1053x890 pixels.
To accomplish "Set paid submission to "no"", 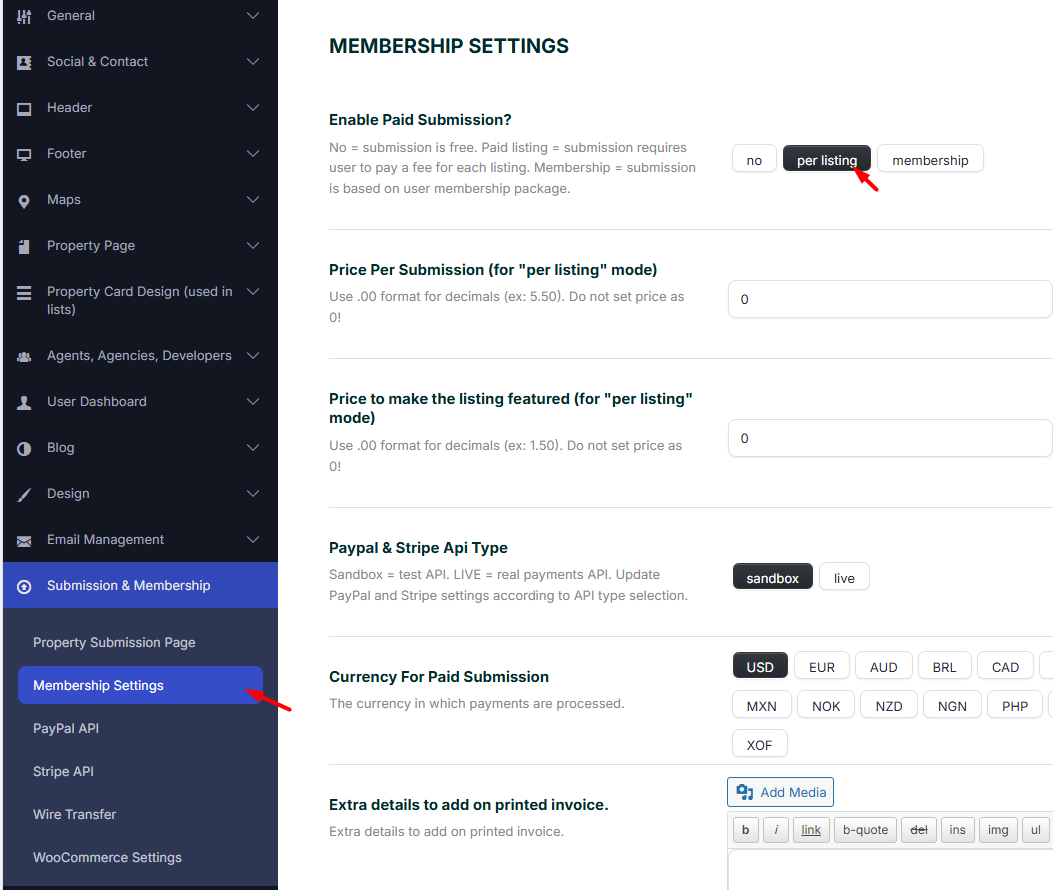I will (x=754, y=160).
